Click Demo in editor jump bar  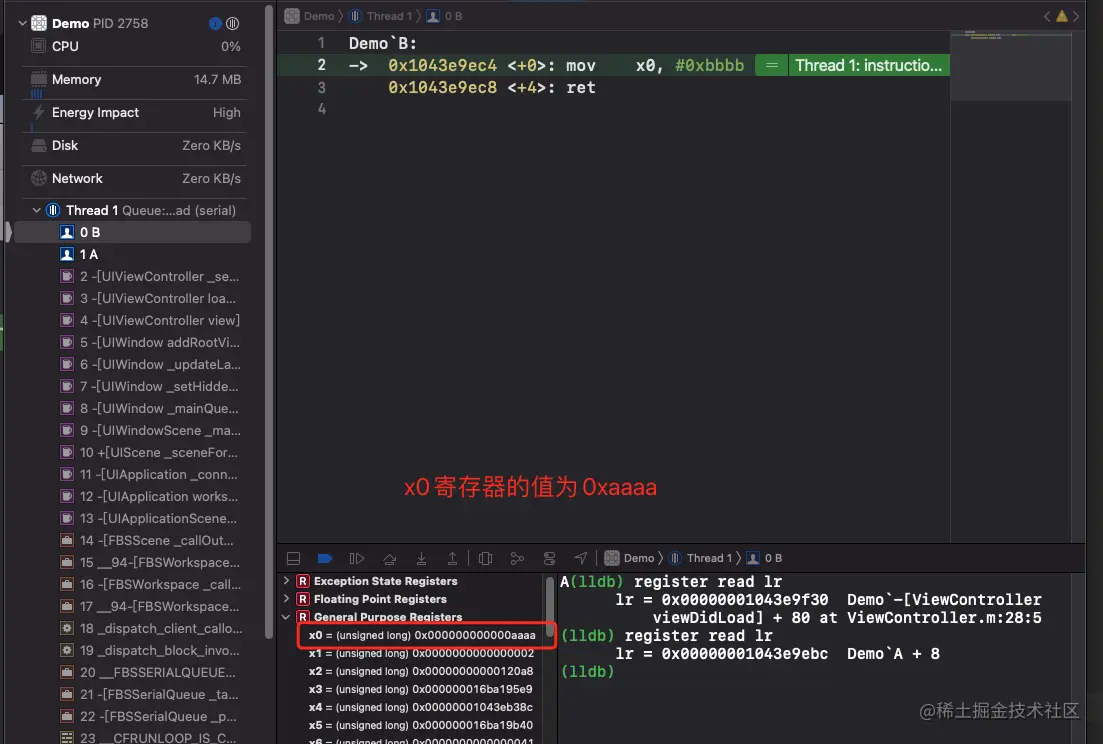pos(310,16)
